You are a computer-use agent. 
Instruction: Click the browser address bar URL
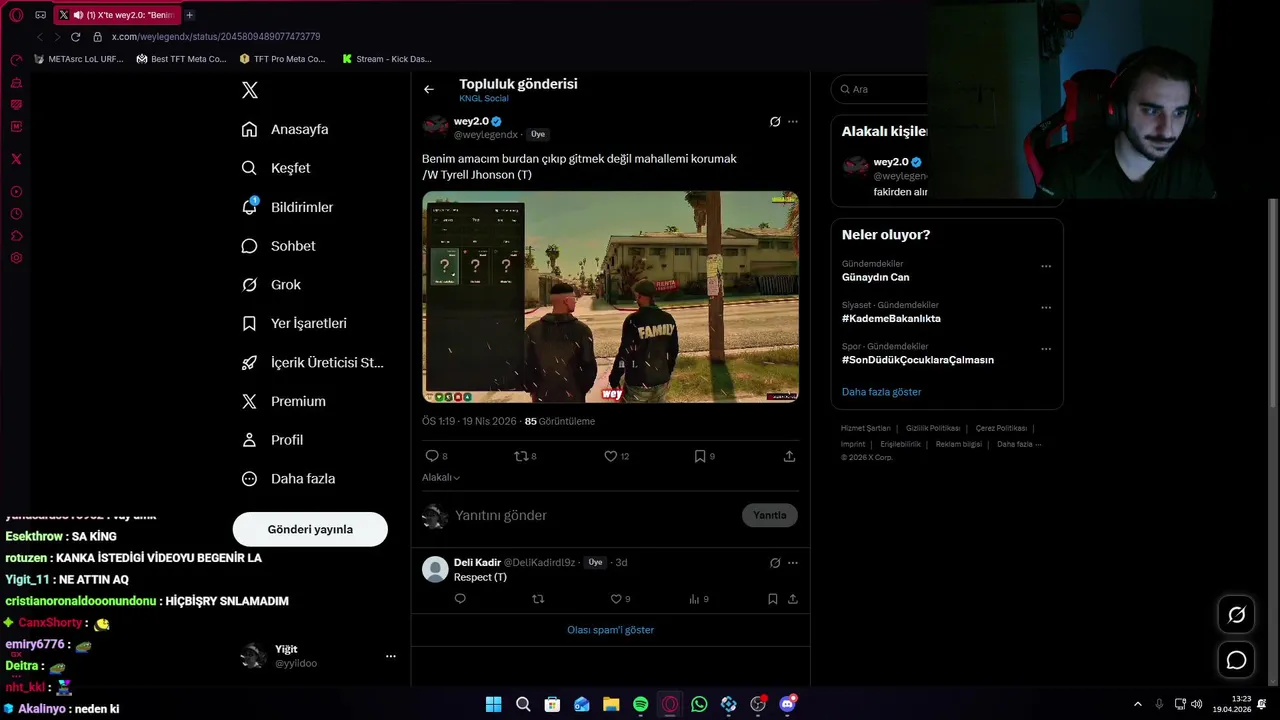coord(216,37)
